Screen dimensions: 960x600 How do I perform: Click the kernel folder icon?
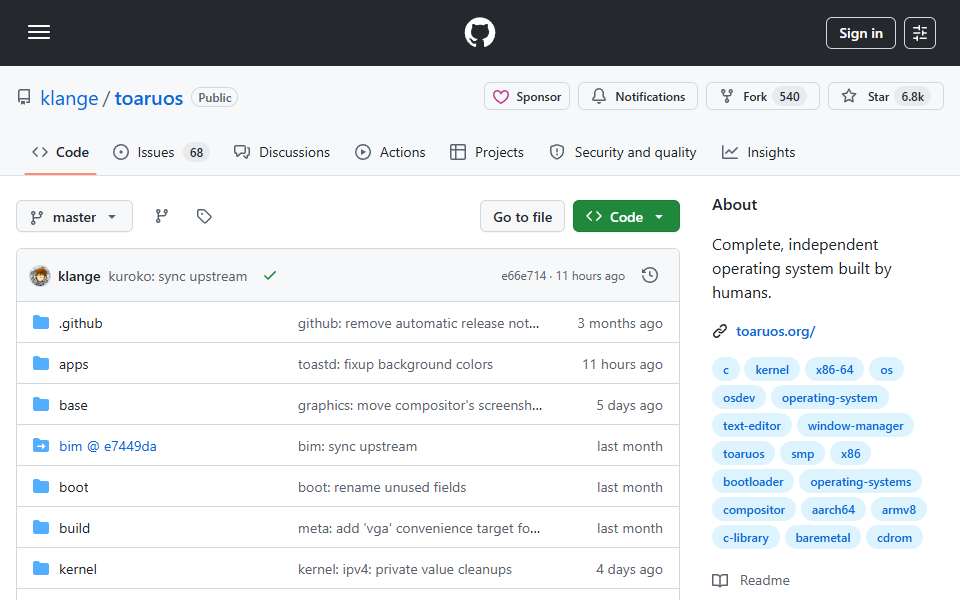point(41,569)
